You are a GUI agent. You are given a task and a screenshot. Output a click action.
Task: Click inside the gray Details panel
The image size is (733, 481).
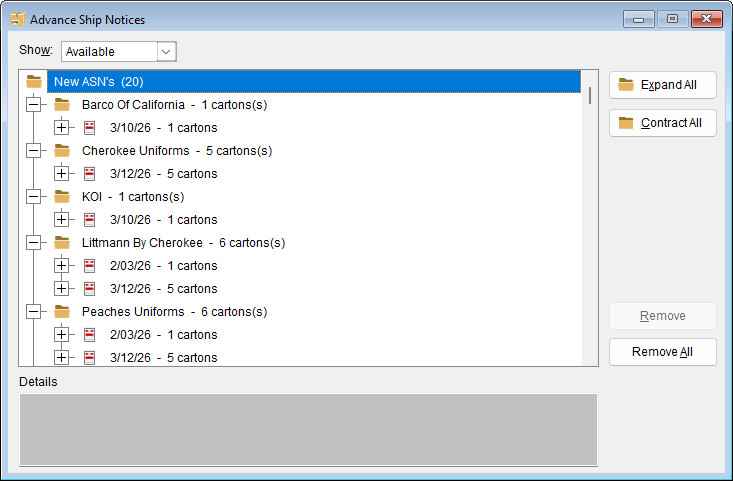point(308,429)
